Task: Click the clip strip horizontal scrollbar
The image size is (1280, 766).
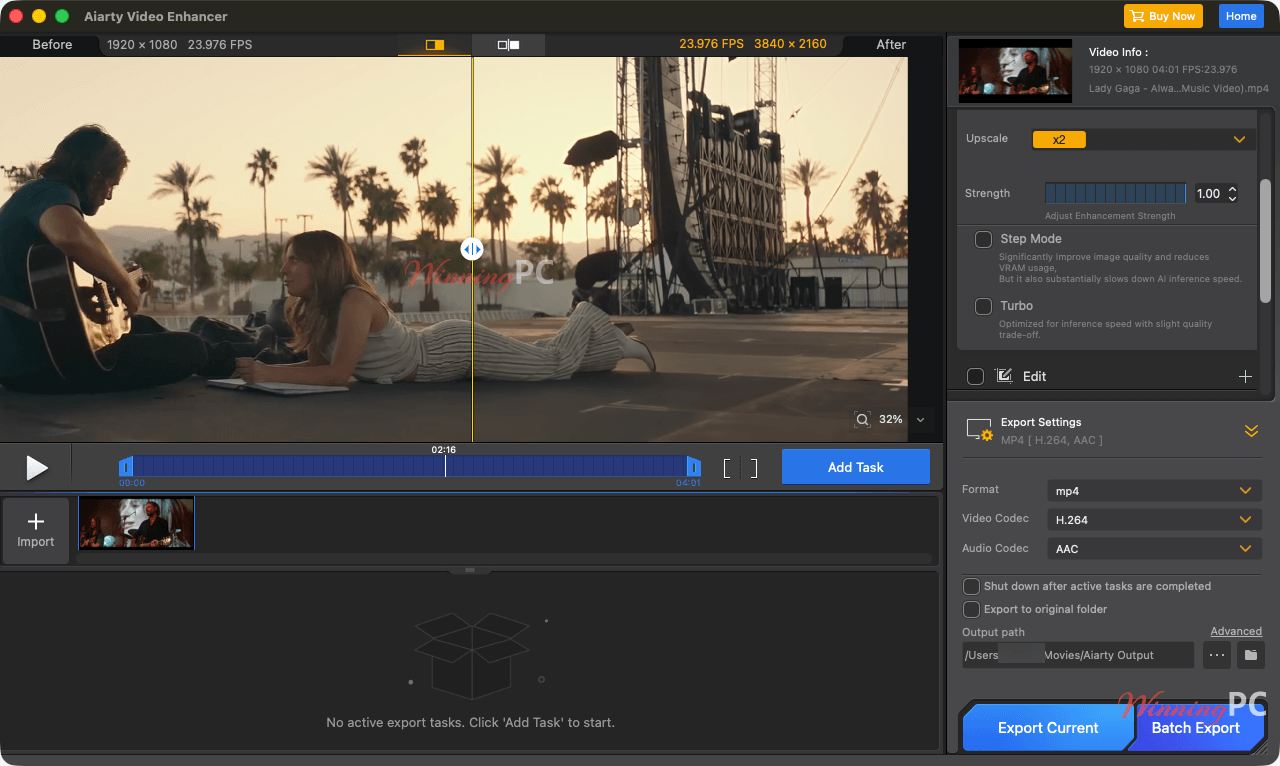Action: point(504,558)
